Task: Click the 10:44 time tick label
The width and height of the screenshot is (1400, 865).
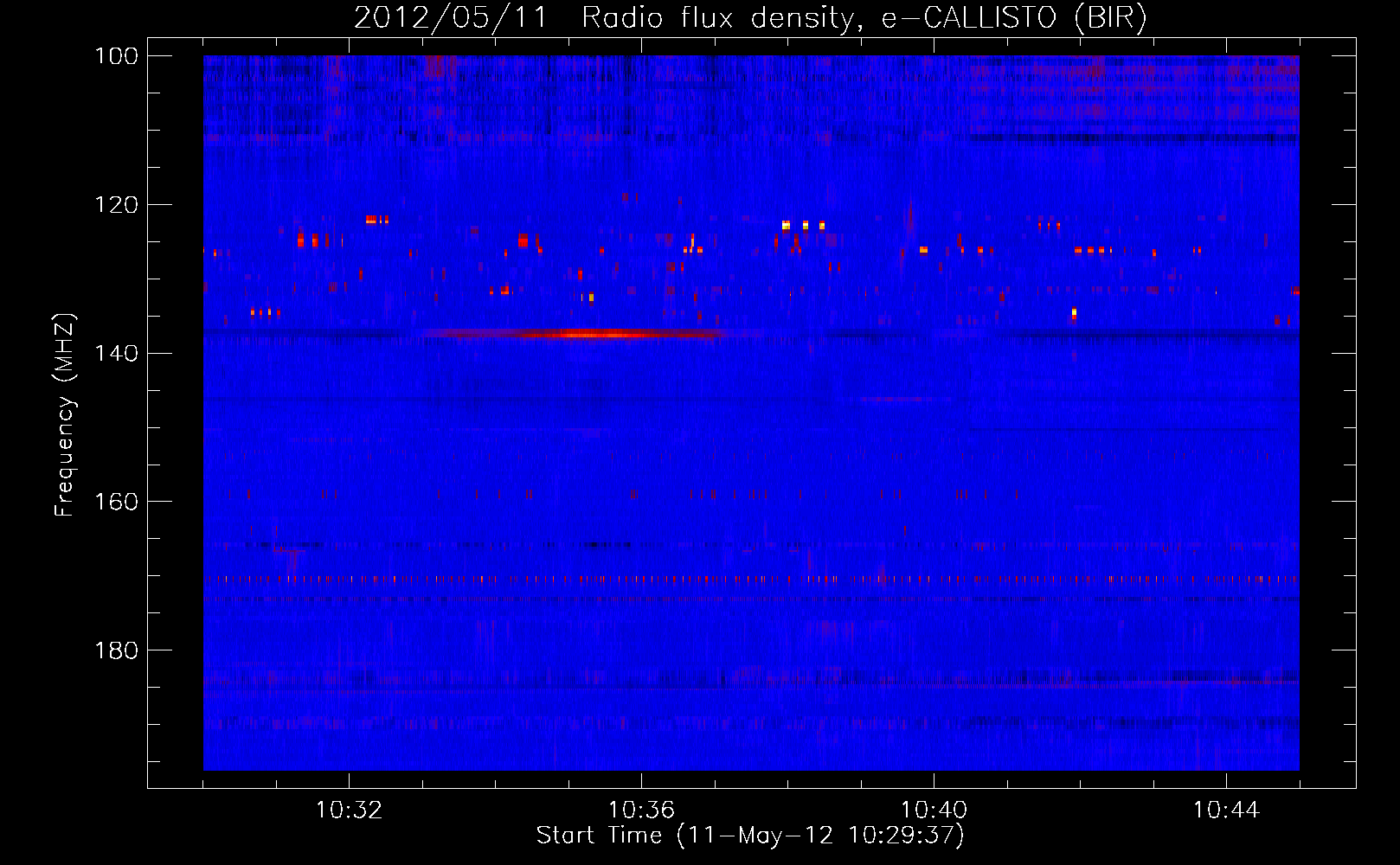Action: (x=1226, y=811)
